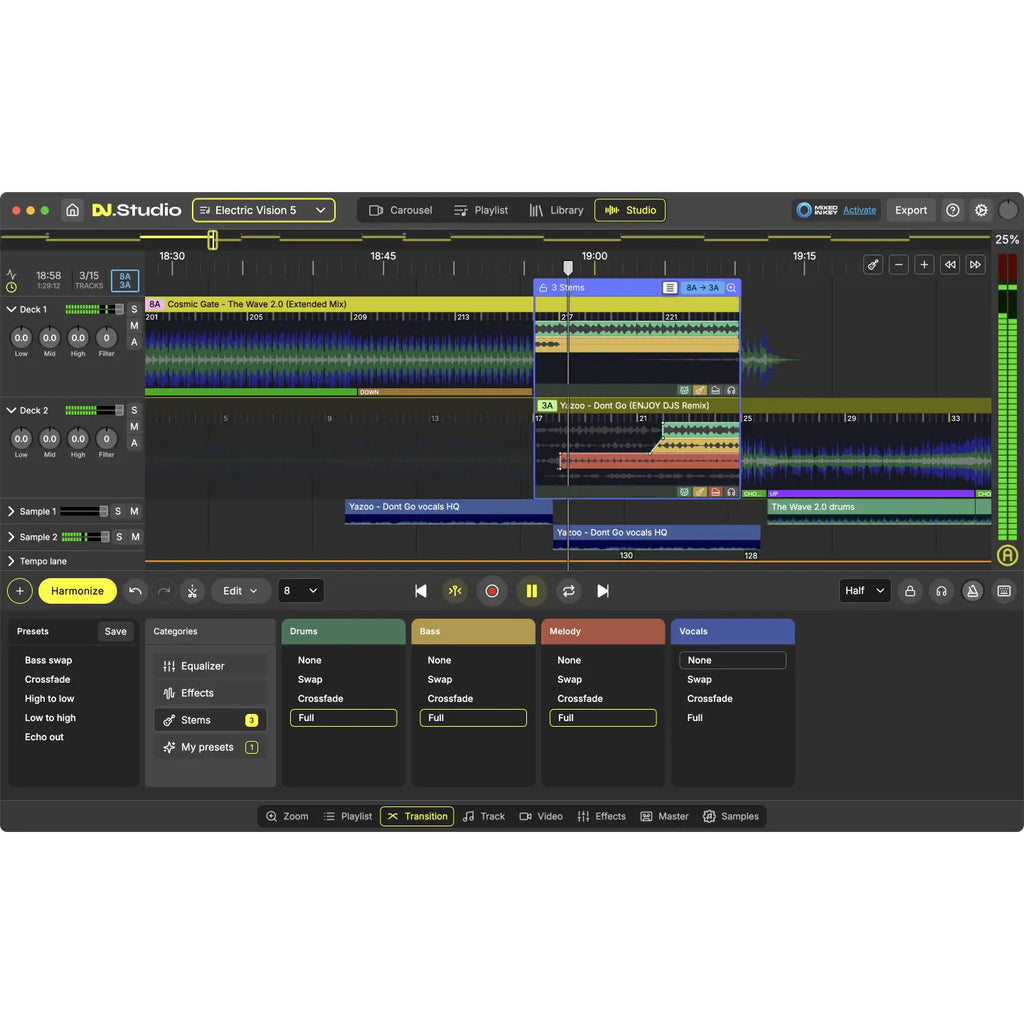The image size is (1024, 1024).
Task: Click the automix A circle icon
Action: (1007, 556)
